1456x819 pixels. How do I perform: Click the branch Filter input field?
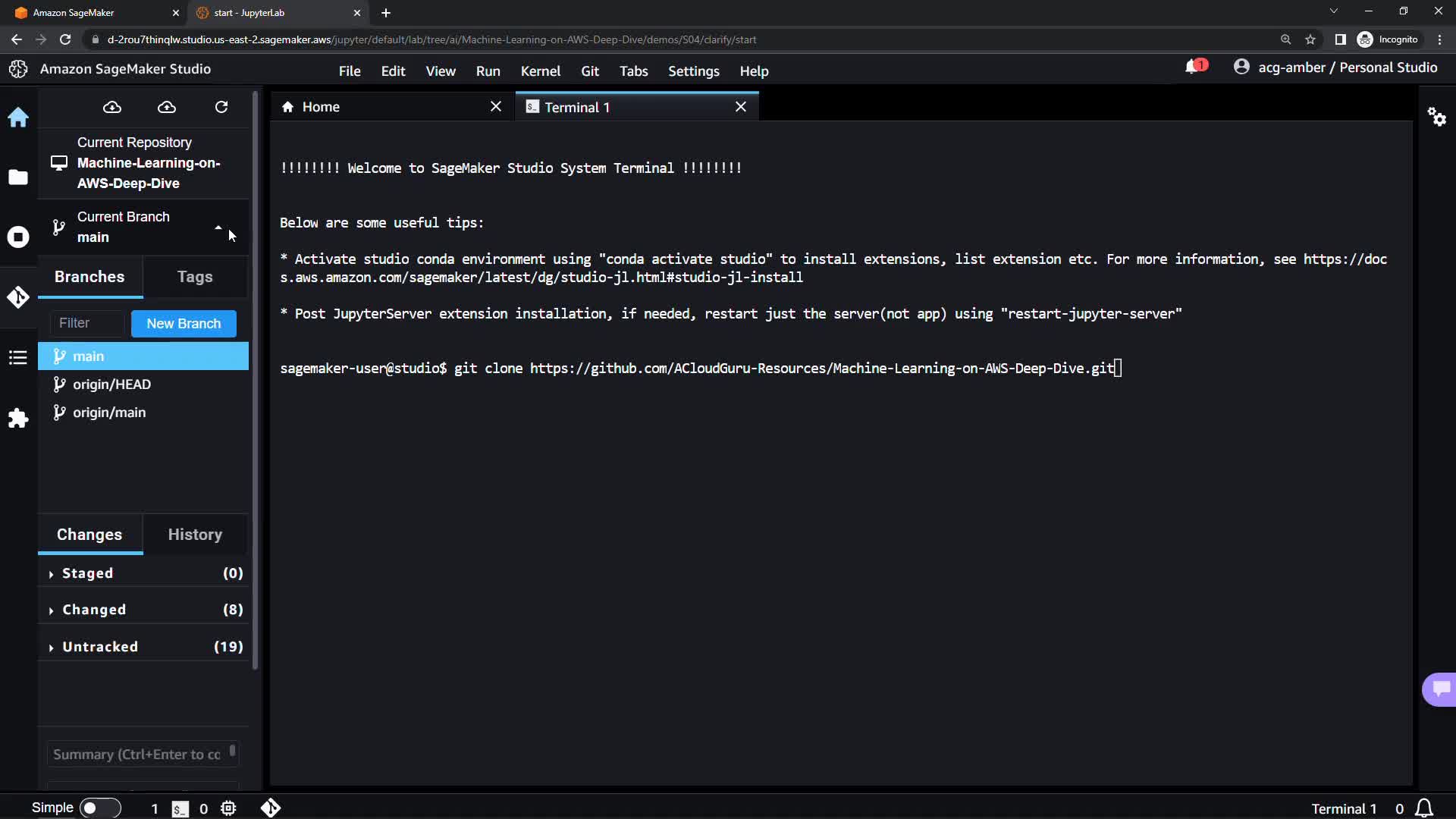(86, 324)
